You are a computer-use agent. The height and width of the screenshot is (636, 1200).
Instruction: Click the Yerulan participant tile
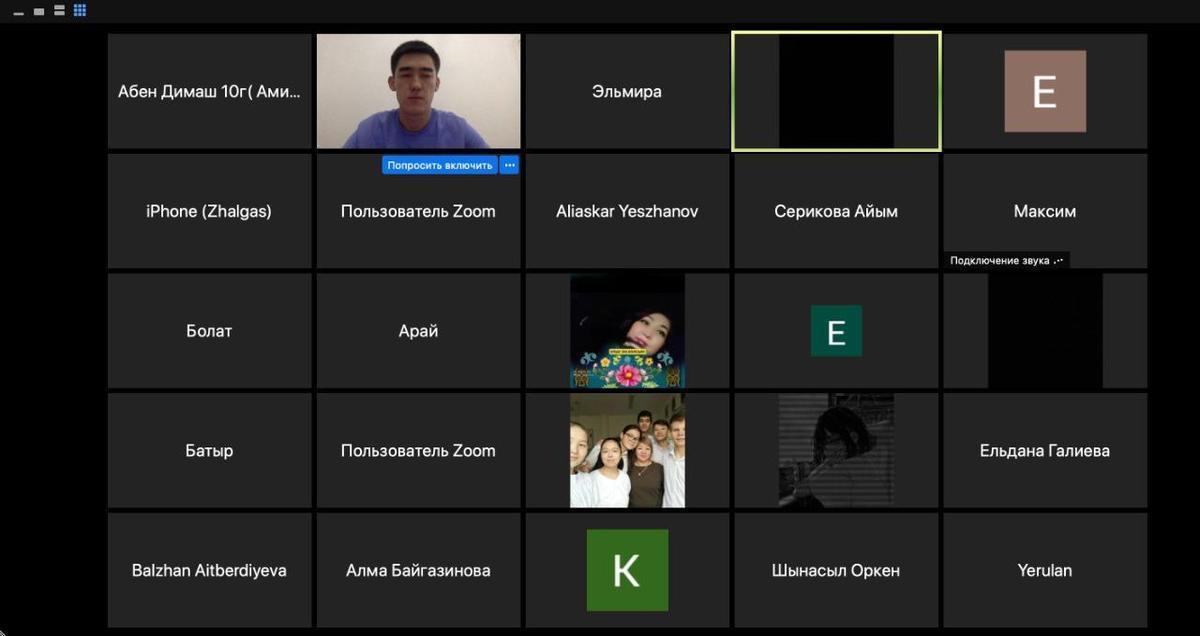point(1045,570)
